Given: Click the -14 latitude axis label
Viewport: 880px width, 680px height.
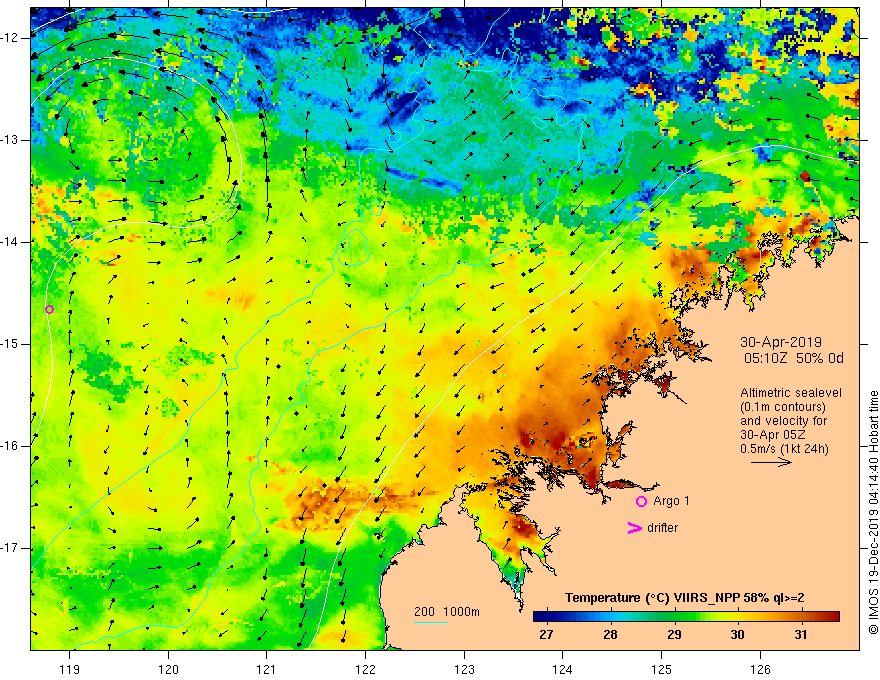Looking at the screenshot, I should click(x=11, y=242).
